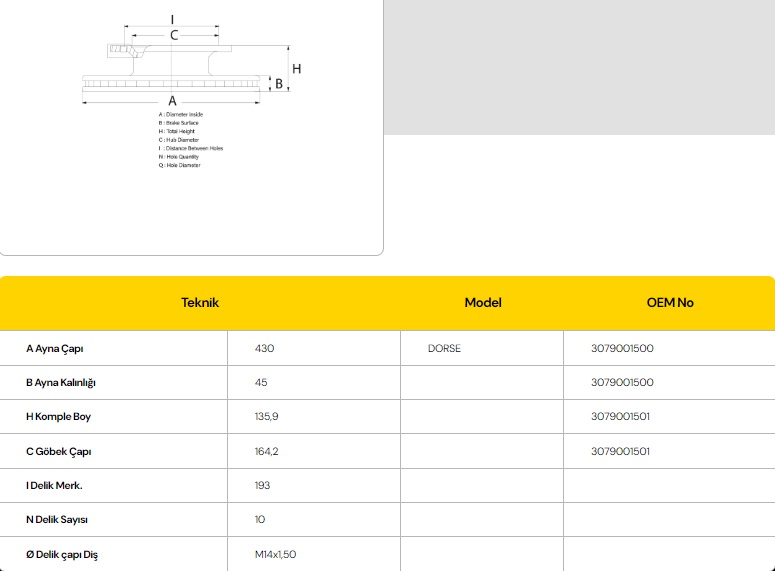Click the 'Hole Diameter' legend line

179,165
